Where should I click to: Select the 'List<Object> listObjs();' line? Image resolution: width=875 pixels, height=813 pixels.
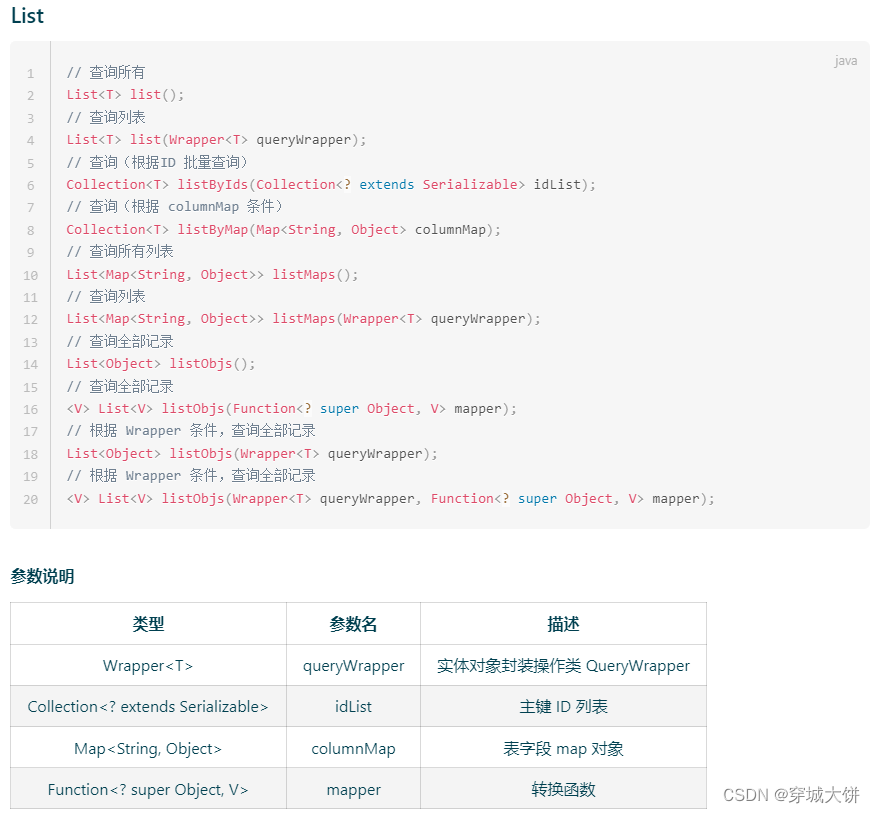[161, 364]
